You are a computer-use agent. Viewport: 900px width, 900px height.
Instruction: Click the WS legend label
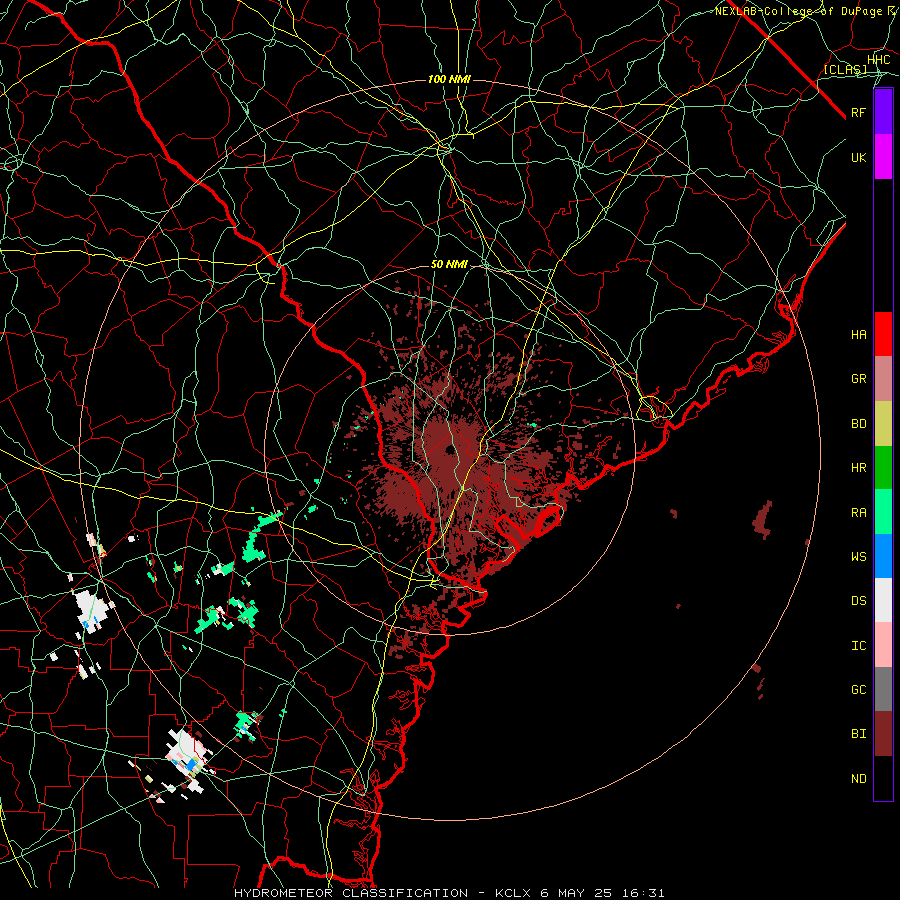[859, 557]
